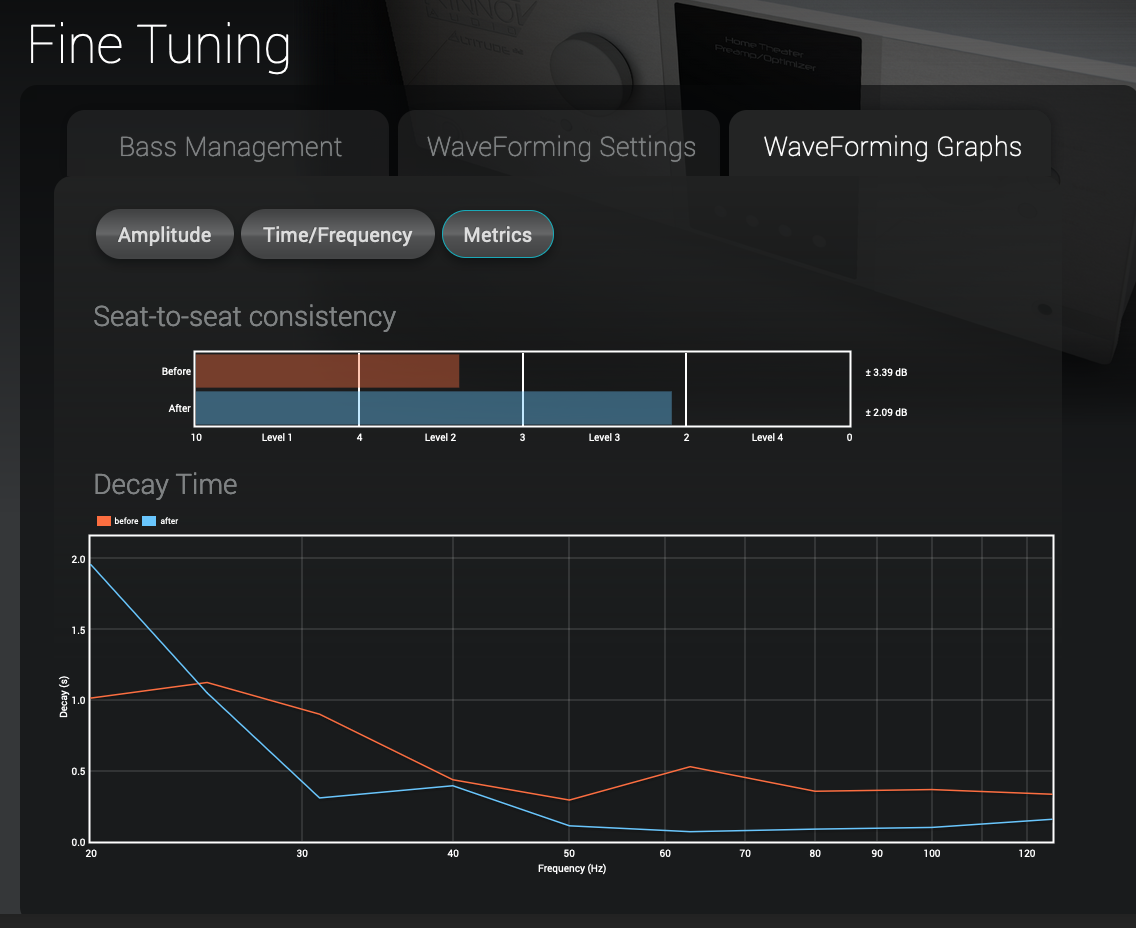The height and width of the screenshot is (928, 1136).
Task: Click the 'Decay Time' heading
Action: click(165, 485)
